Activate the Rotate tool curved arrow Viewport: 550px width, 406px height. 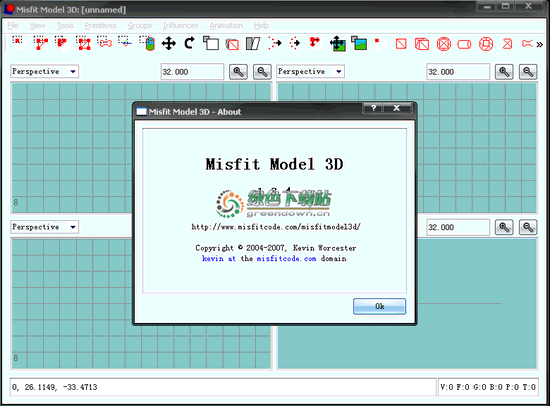(x=189, y=43)
